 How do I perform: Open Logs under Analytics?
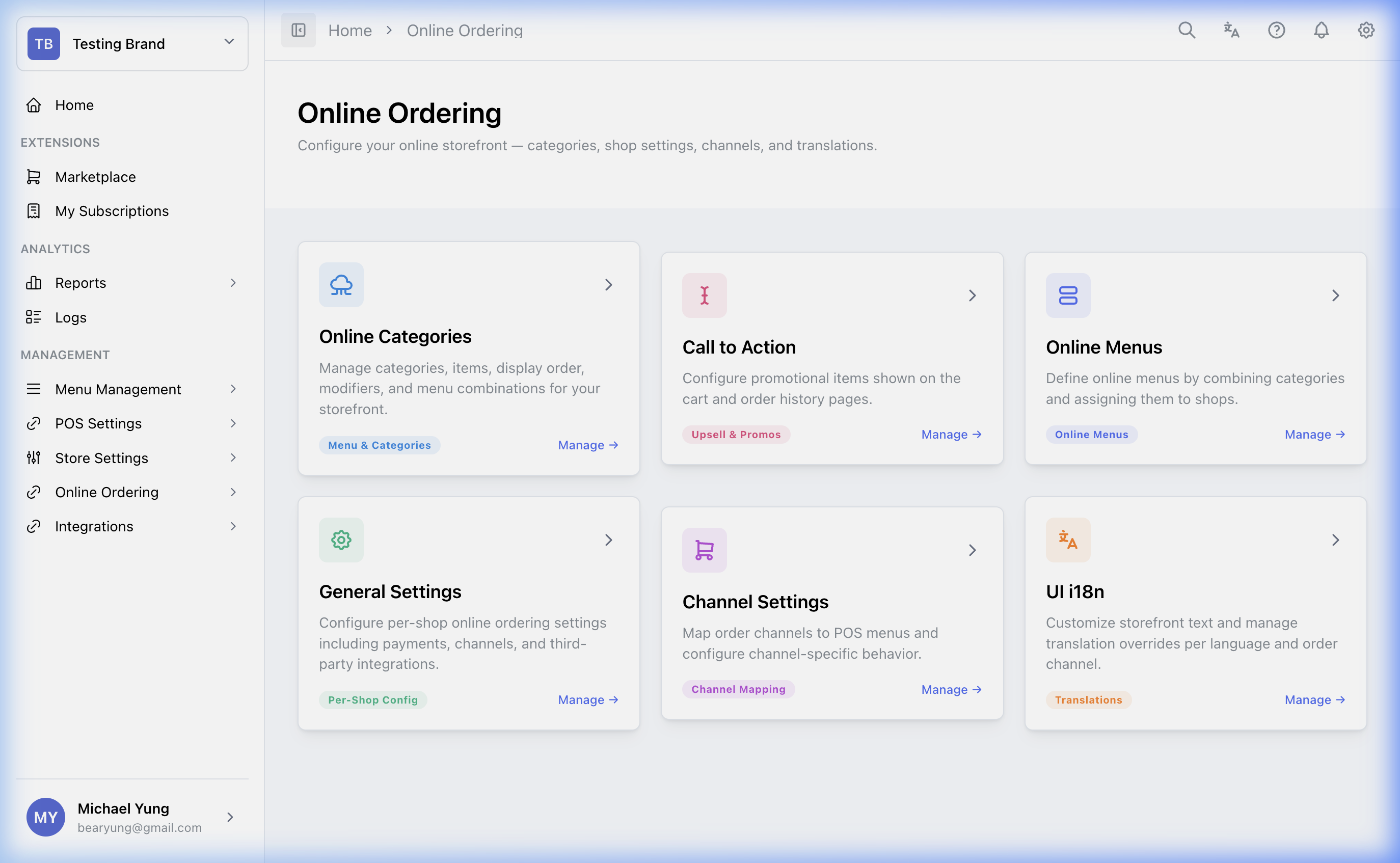pos(70,317)
